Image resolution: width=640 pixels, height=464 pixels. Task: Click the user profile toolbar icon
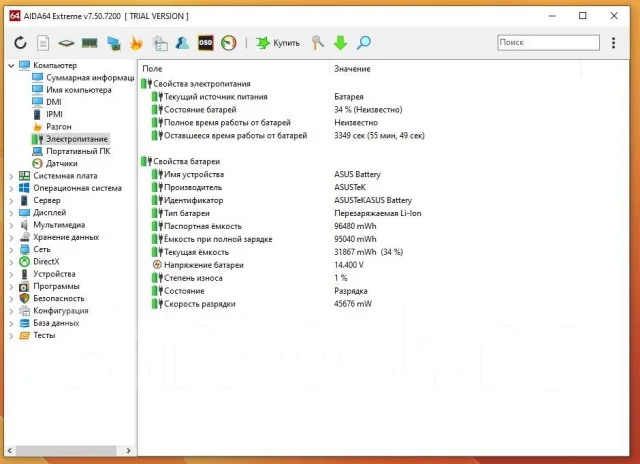tap(182, 42)
